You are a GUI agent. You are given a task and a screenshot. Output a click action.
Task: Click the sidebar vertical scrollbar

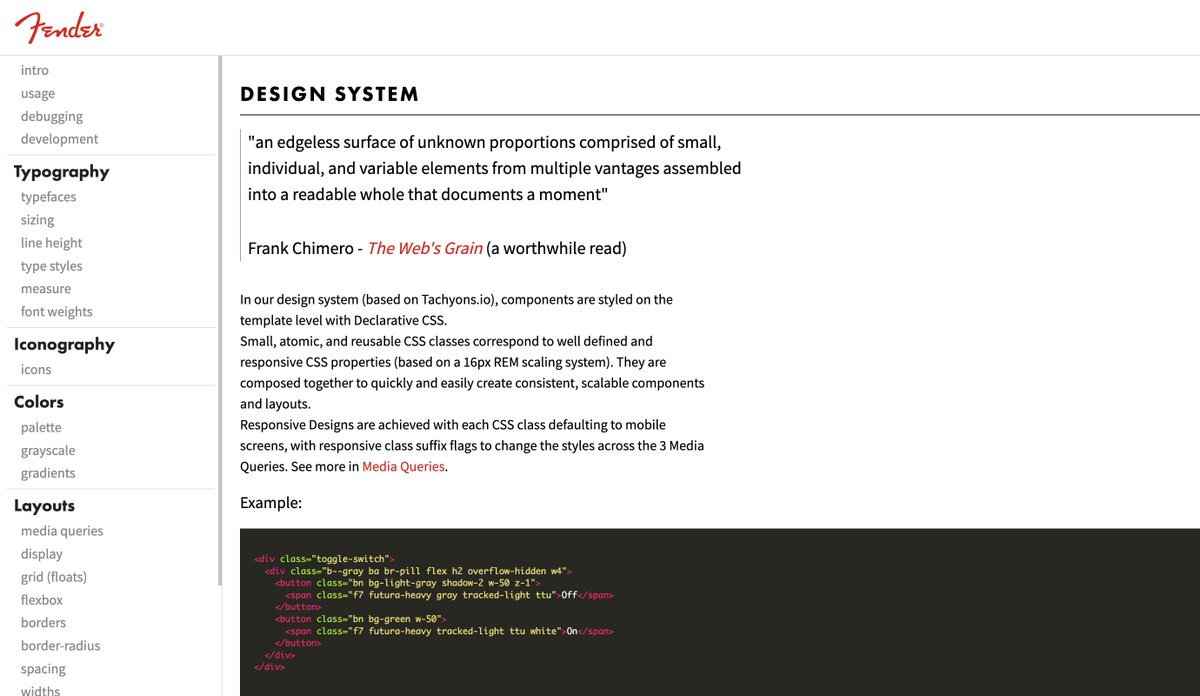point(220,320)
